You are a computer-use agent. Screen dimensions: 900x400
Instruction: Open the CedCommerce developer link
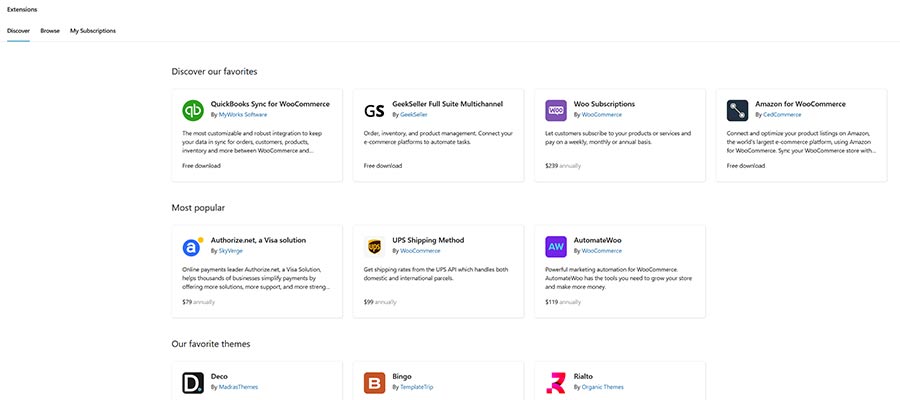[782, 115]
